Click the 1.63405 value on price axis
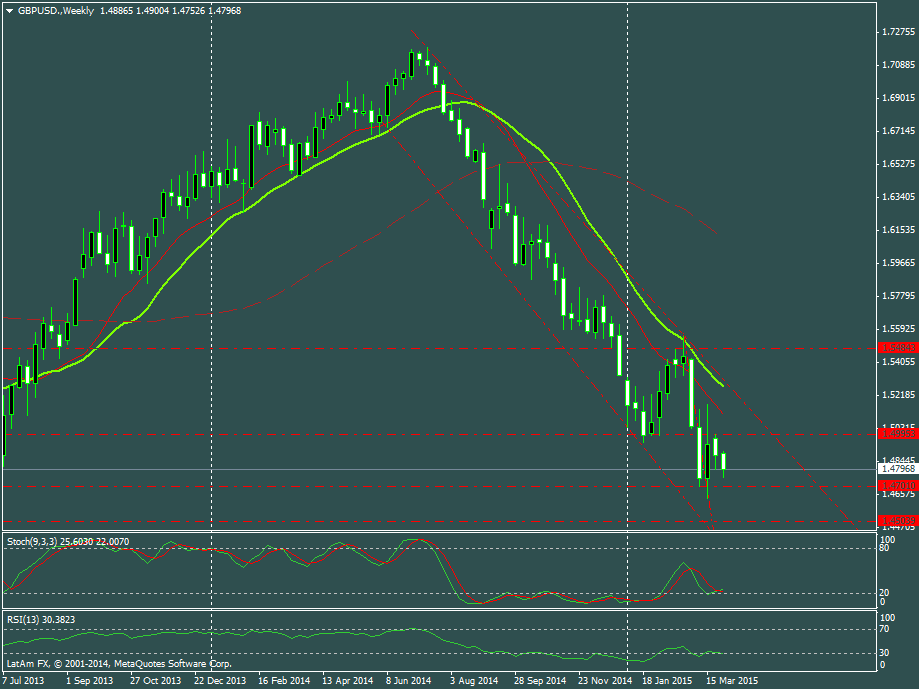This screenshot has width=919, height=689. (896, 197)
